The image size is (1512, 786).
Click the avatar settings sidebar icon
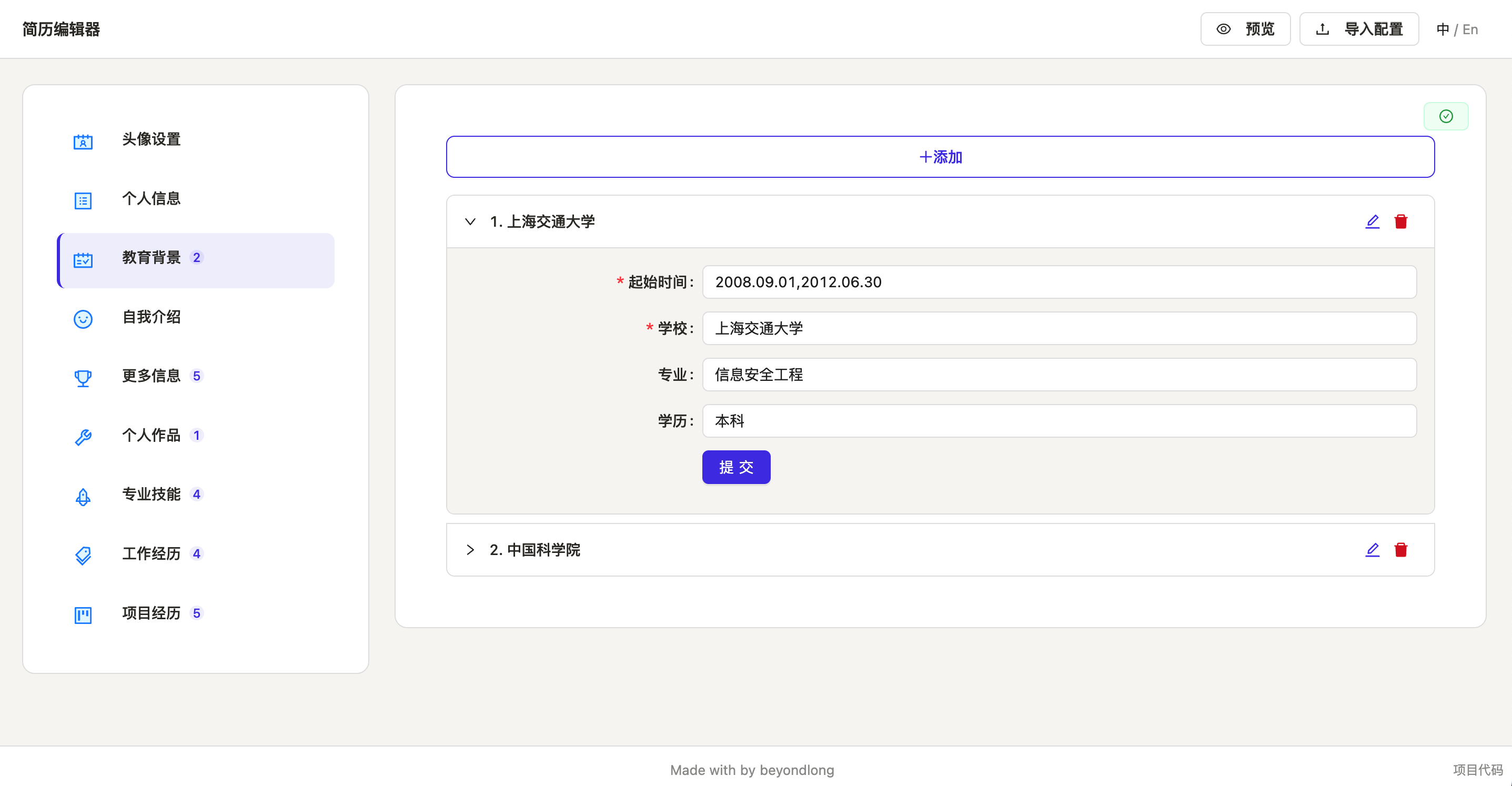(x=83, y=142)
